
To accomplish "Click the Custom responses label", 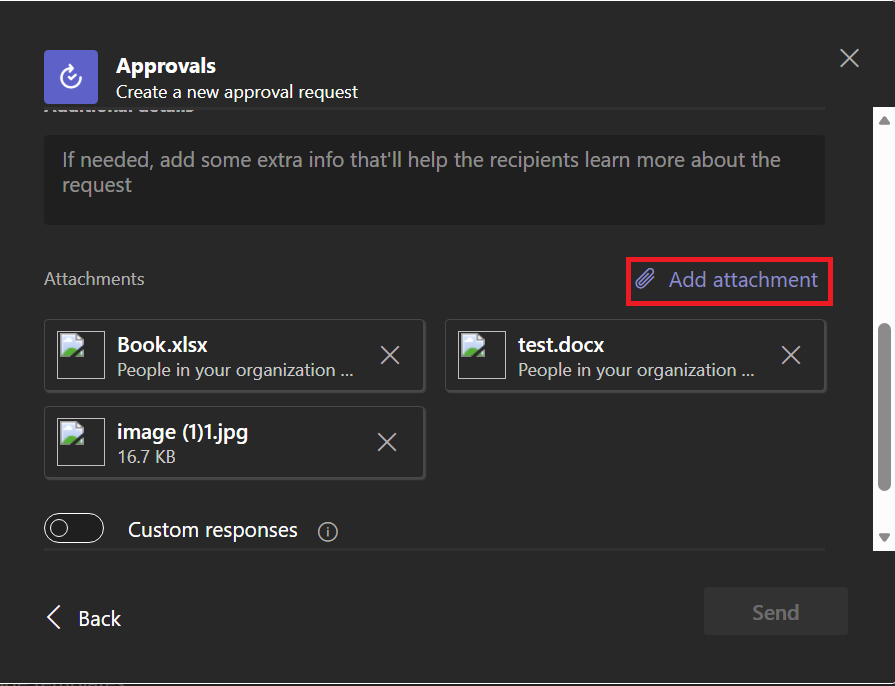I will [212, 530].
